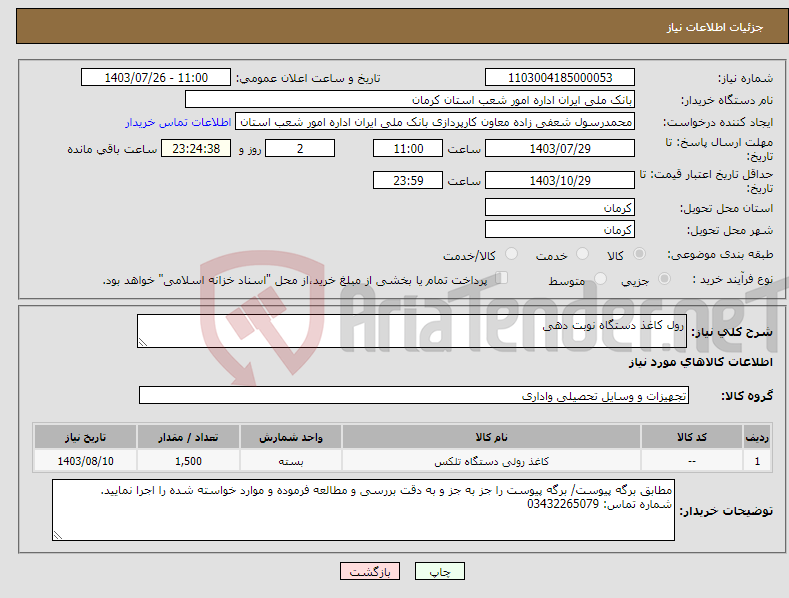Click the request creator name field
This screenshot has width=789, height=598.
pyautogui.click(x=435, y=122)
